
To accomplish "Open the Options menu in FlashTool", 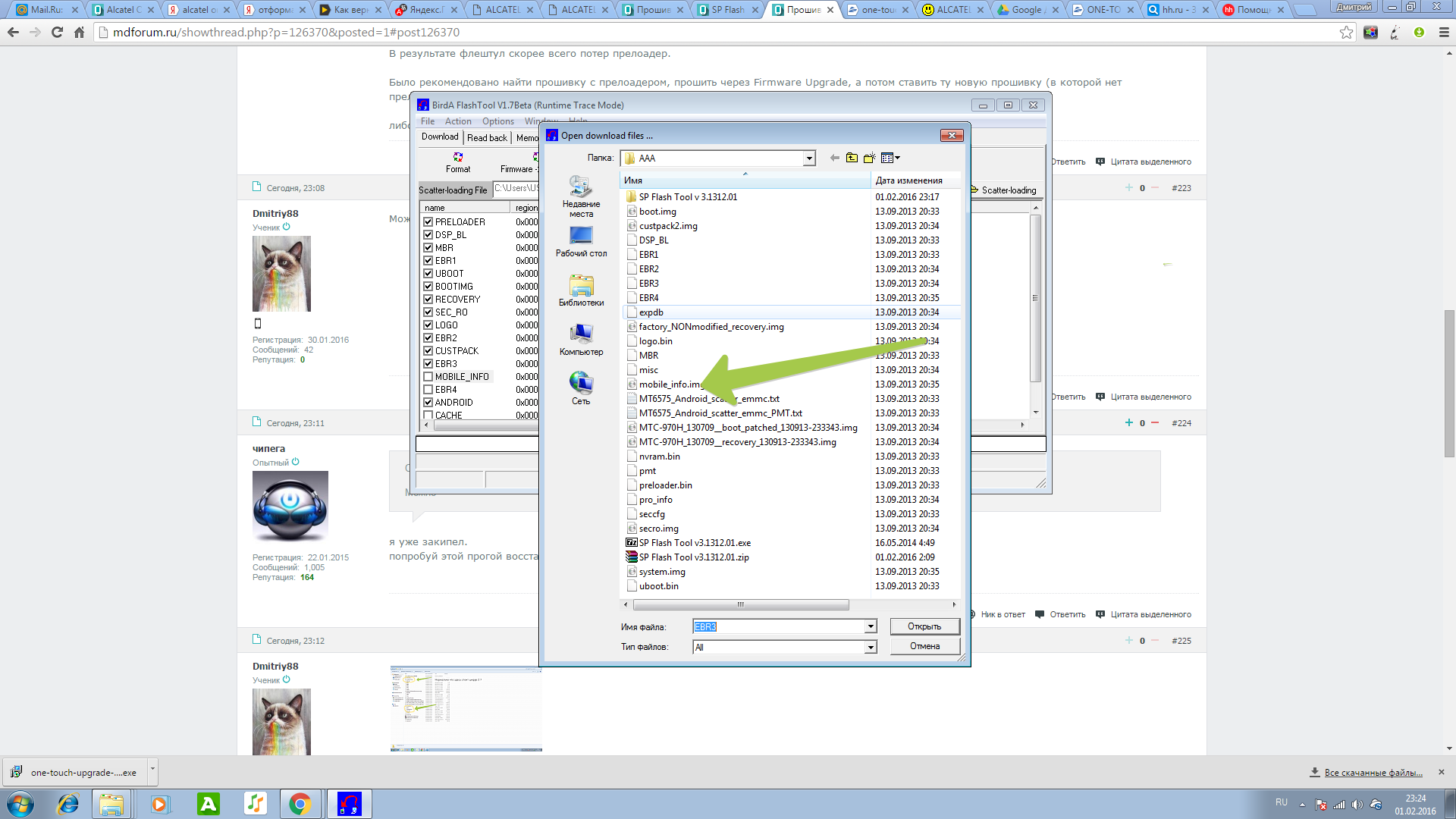I will click(497, 121).
